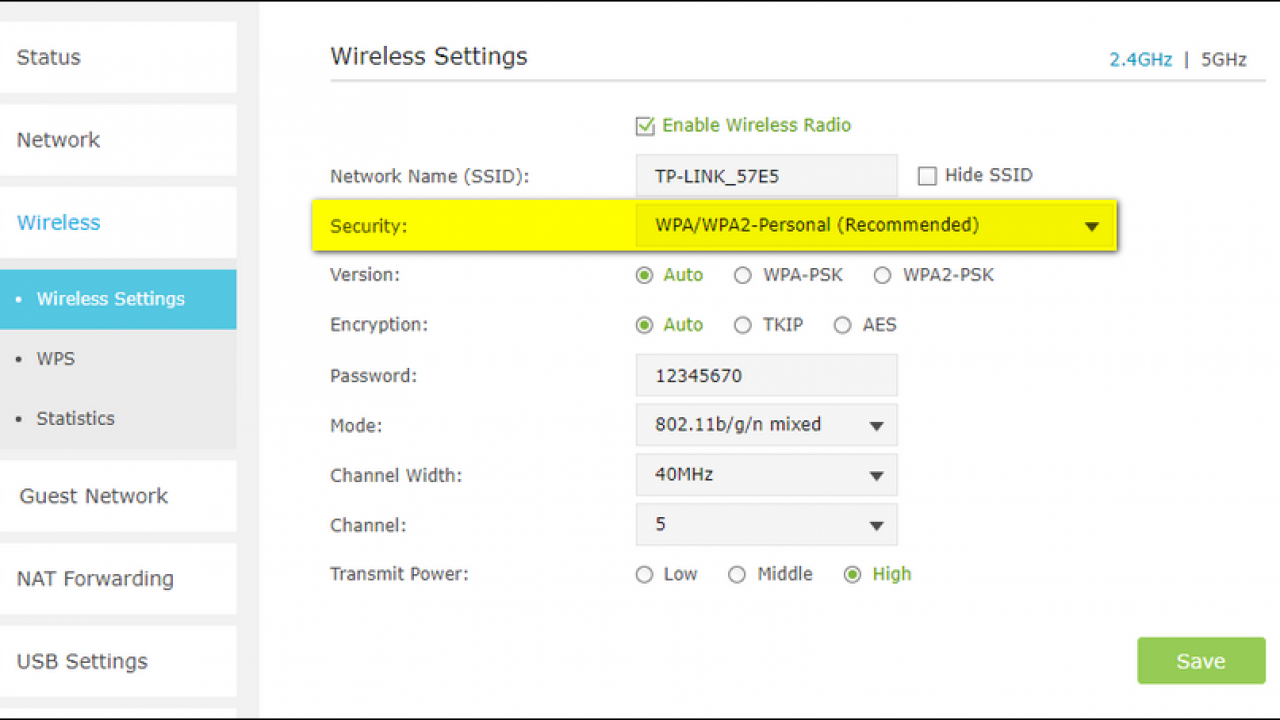
Task: Open the Network section in sidebar
Action: 58,140
